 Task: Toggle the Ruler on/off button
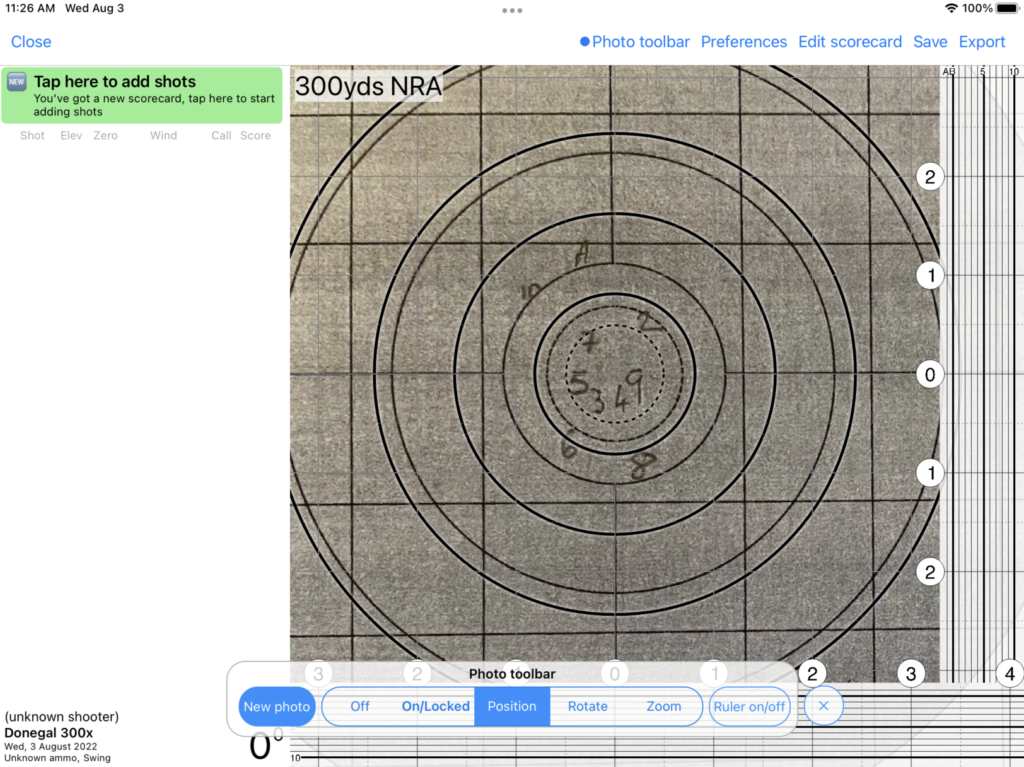(x=750, y=706)
